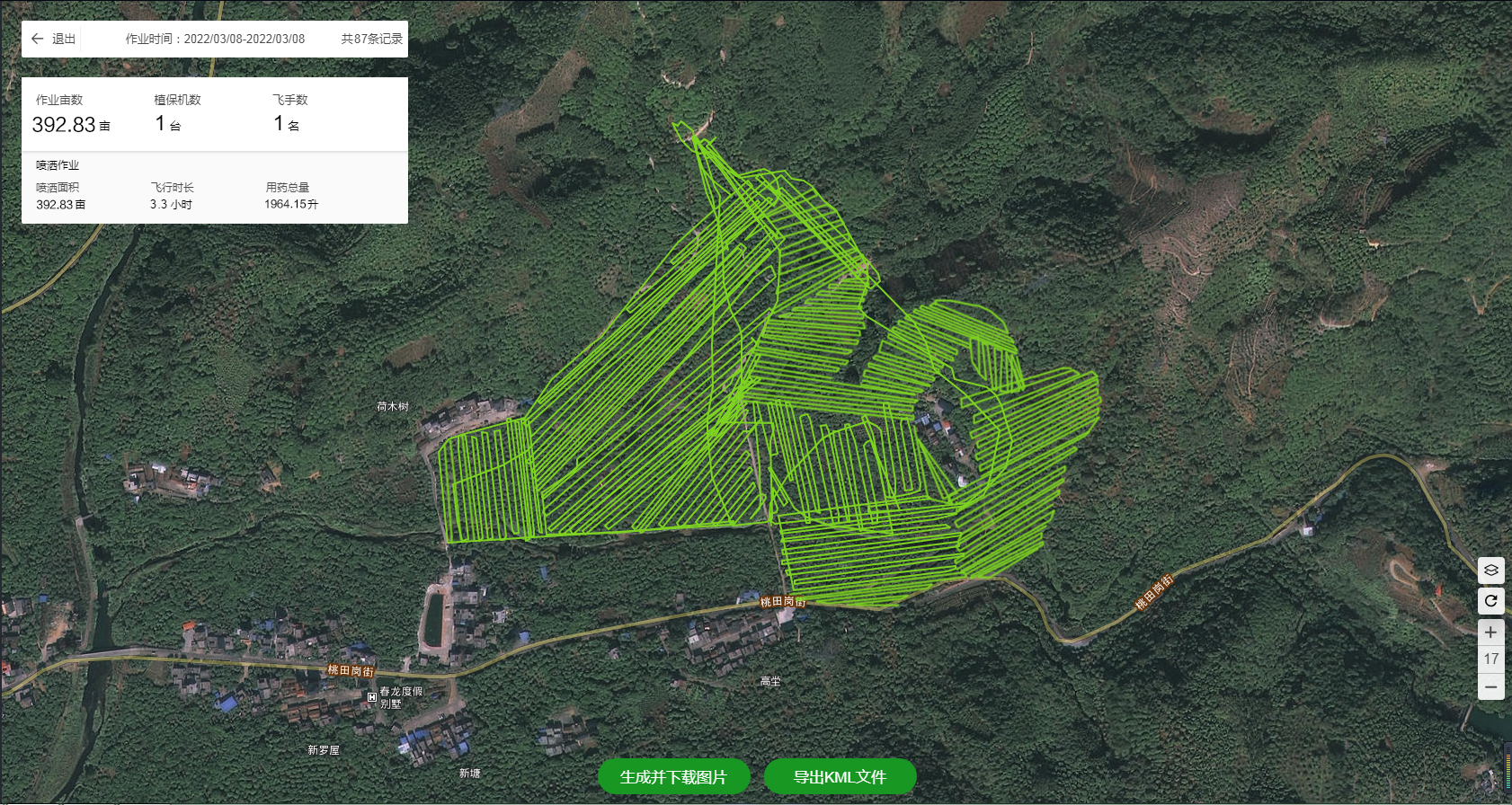Zoom out with the minus icon
Viewport: 1512px width, 805px height.
point(1490,687)
